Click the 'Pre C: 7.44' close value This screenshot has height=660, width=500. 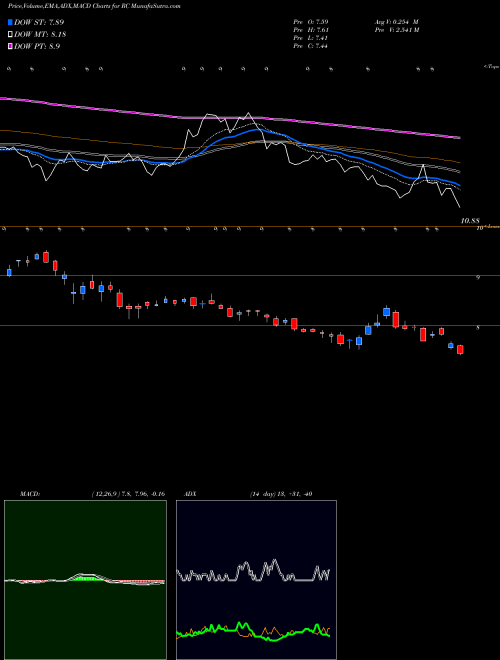pyautogui.click(x=311, y=46)
